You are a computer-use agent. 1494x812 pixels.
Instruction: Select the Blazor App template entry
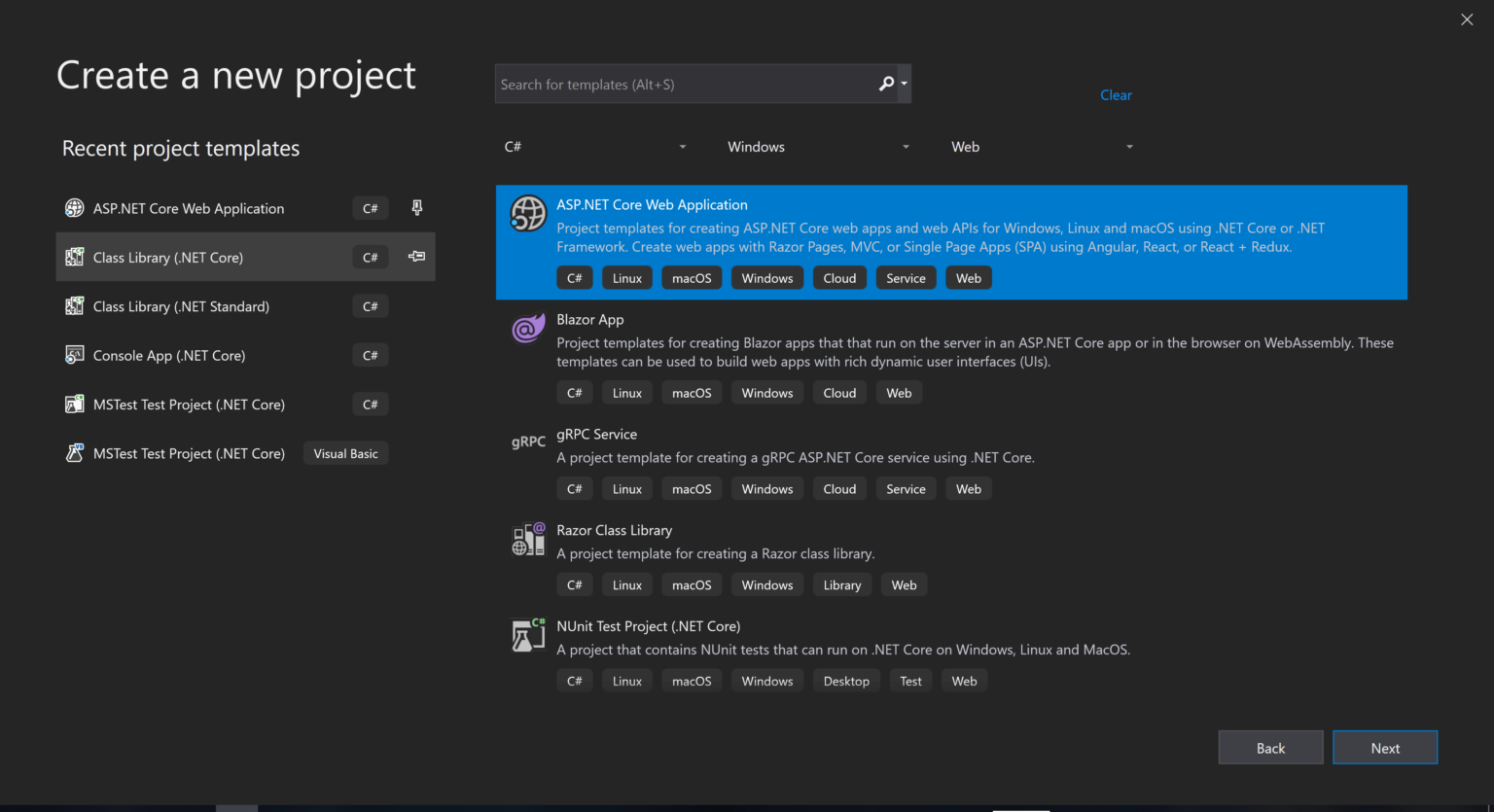pyautogui.click(x=875, y=340)
